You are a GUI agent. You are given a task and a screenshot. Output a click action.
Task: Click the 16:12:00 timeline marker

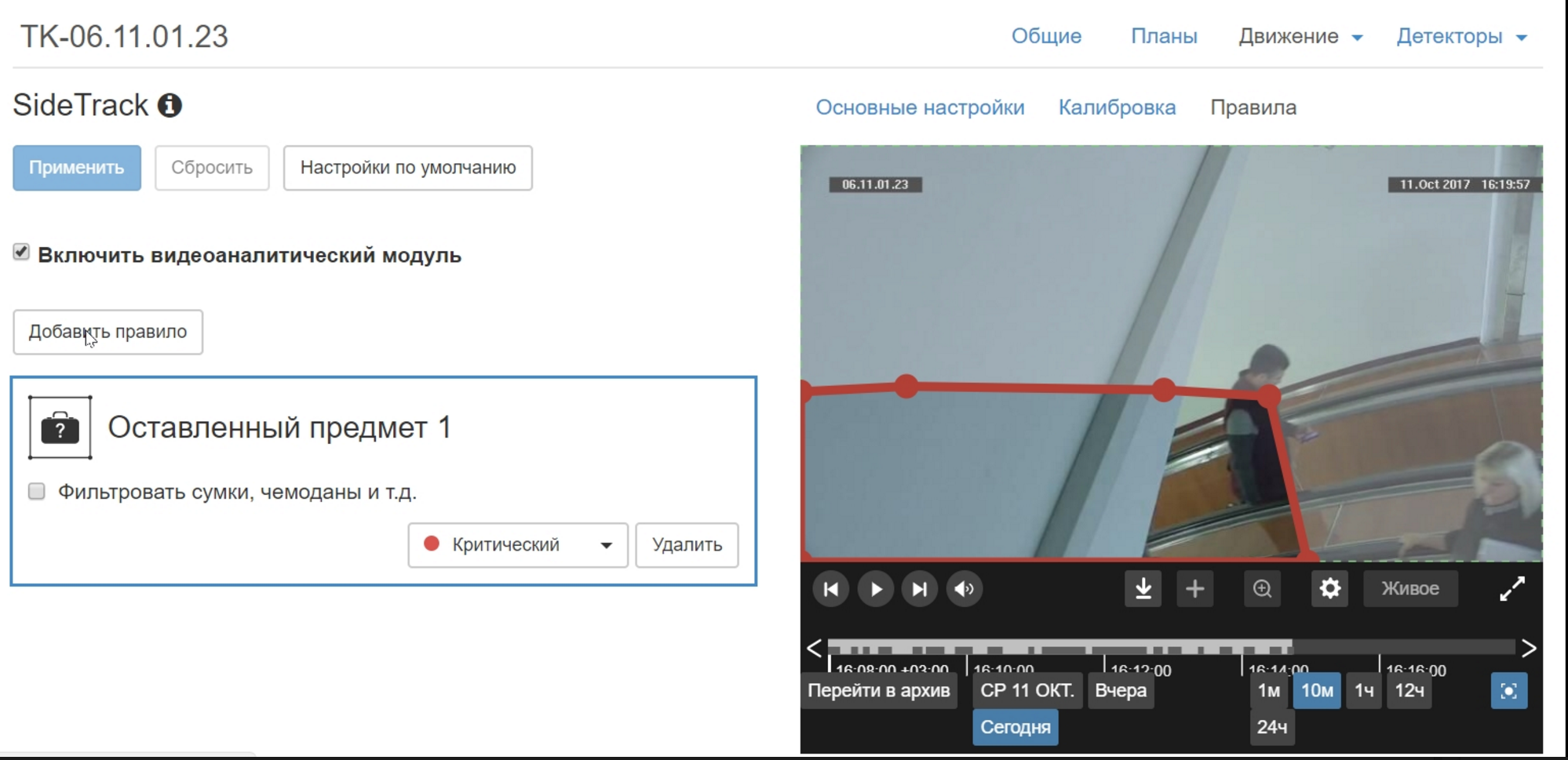[1140, 671]
